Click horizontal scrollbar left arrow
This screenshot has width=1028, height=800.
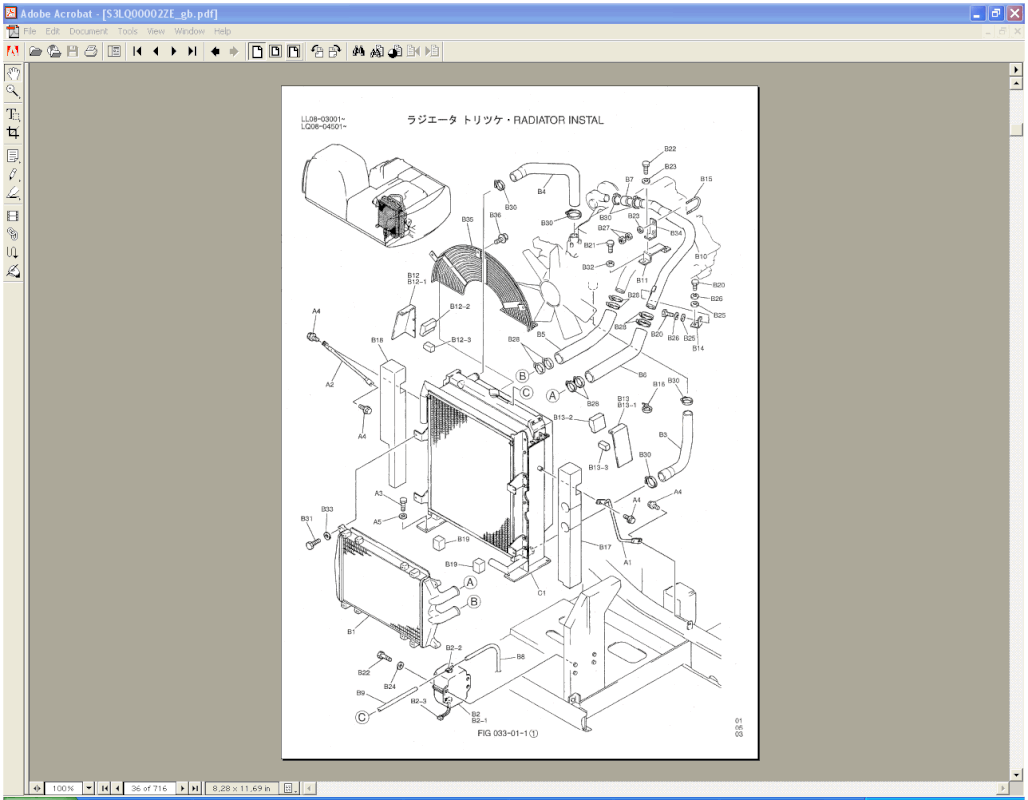[x=309, y=788]
